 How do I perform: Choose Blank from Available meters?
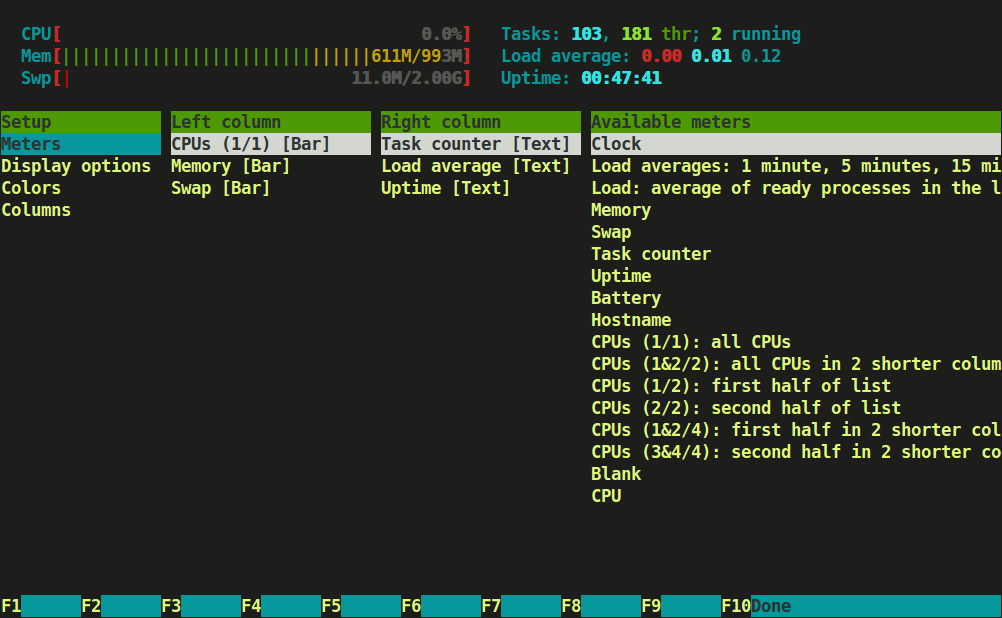616,474
